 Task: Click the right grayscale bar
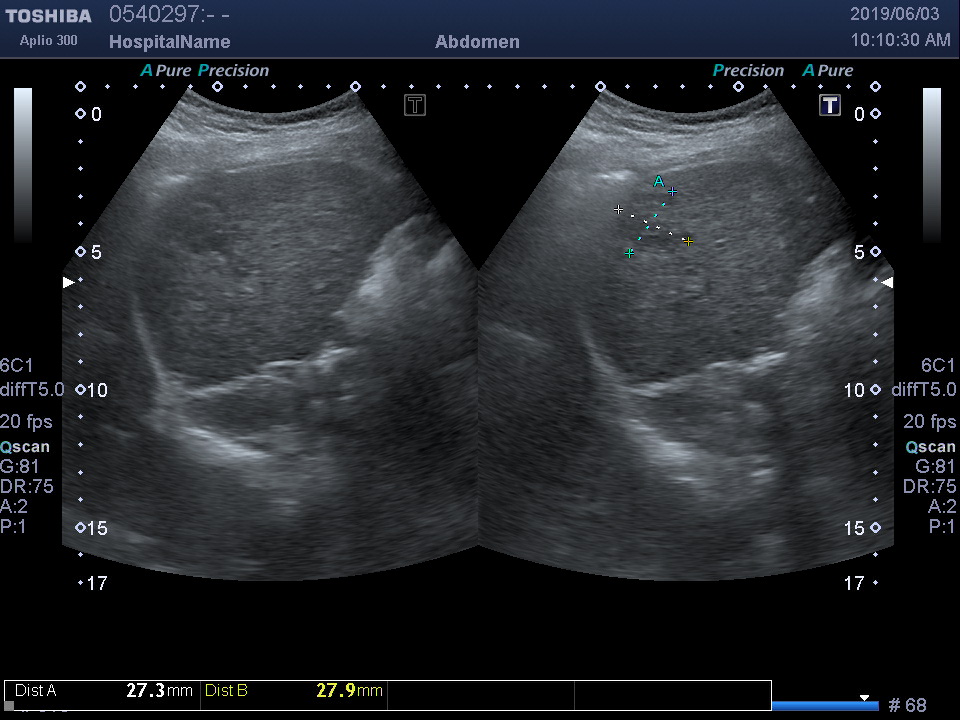click(931, 165)
